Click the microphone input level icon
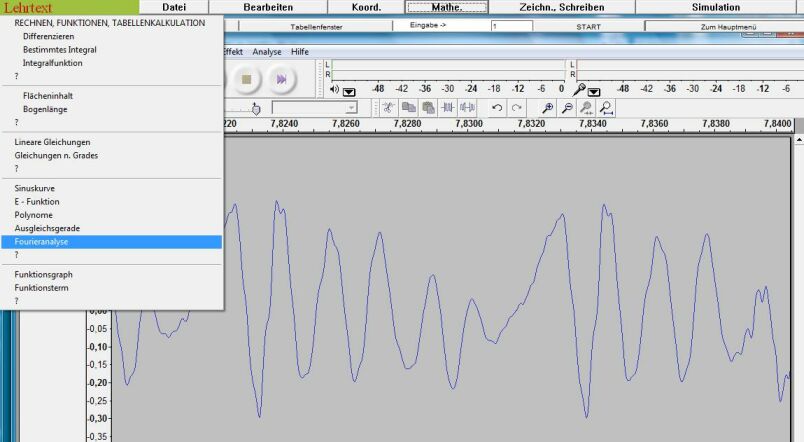The image size is (804, 442). click(x=579, y=89)
